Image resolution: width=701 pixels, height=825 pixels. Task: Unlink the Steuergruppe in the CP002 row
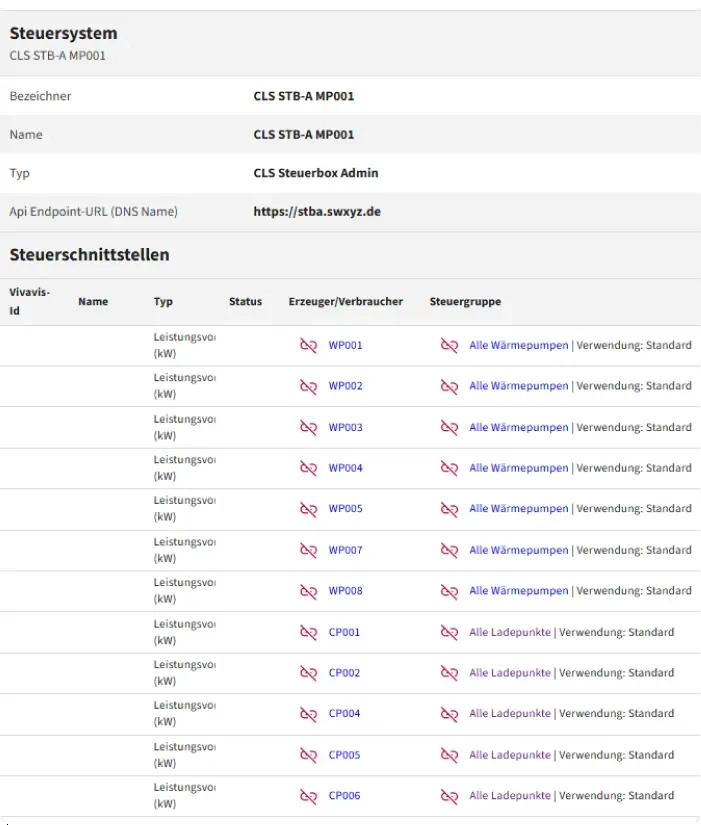pos(449,673)
